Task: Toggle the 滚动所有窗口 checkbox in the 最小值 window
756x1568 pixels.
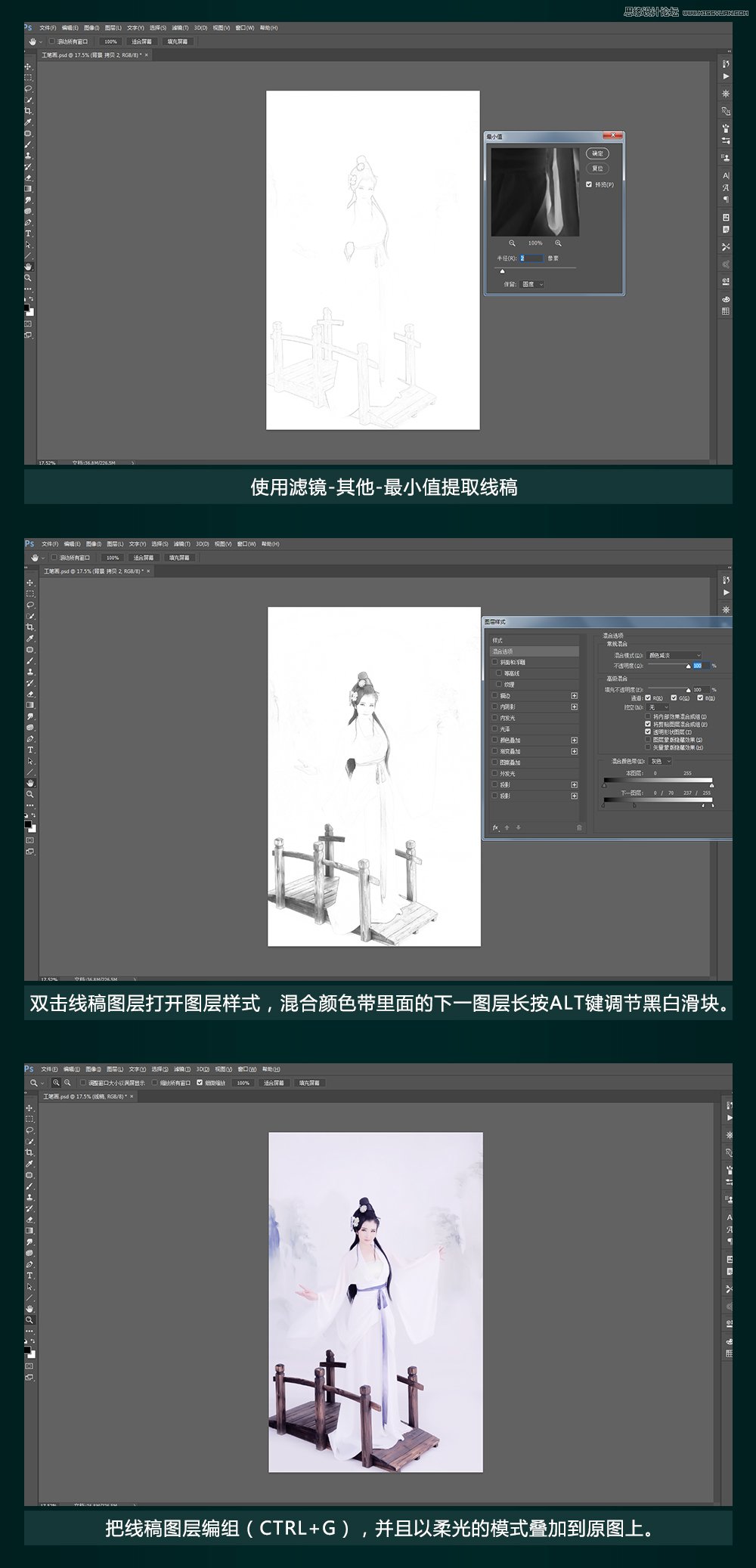Action: tap(52, 42)
